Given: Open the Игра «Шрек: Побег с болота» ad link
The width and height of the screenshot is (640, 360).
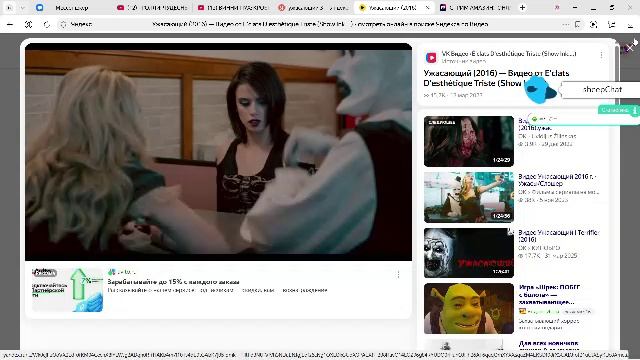Looking at the screenshot, I should (549, 295).
